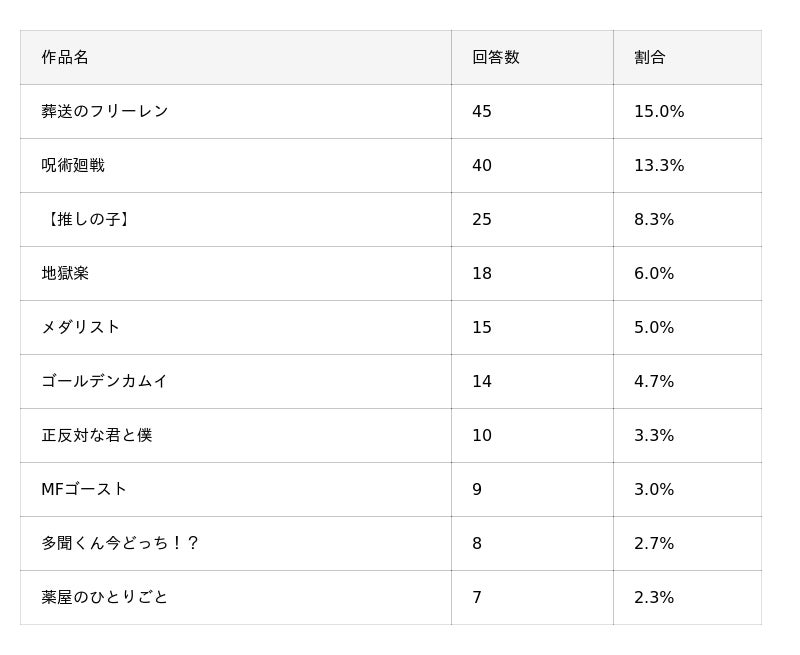Image resolution: width=800 pixels, height=655 pixels.
Task: Click the 回答数 column header
Action: 495,57
